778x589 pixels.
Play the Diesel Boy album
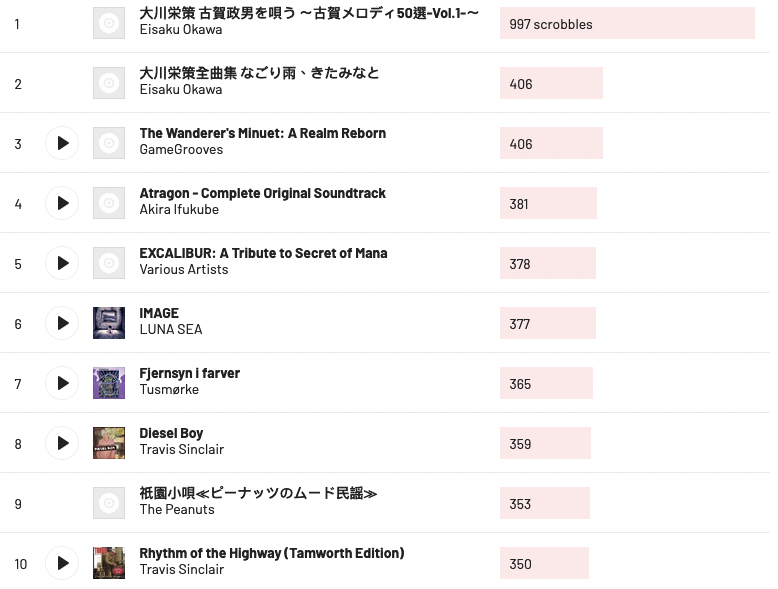coord(62,443)
